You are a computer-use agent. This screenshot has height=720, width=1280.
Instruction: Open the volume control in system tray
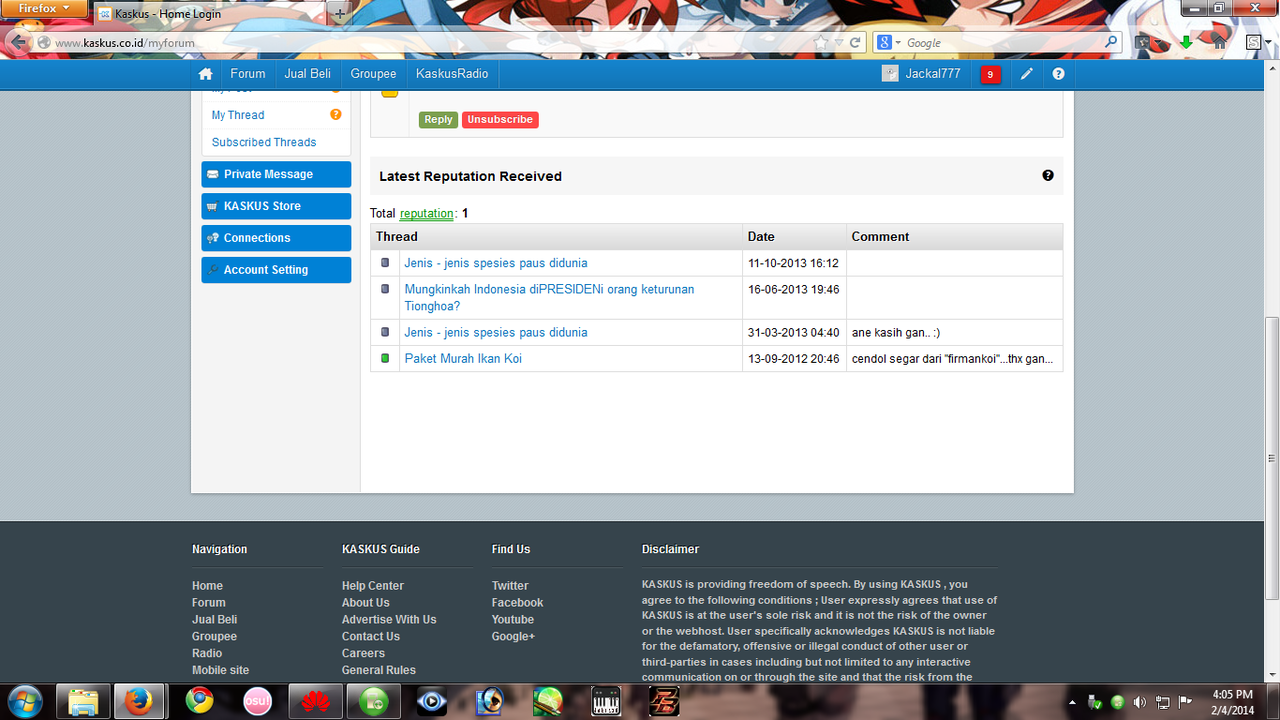[x=1140, y=702]
